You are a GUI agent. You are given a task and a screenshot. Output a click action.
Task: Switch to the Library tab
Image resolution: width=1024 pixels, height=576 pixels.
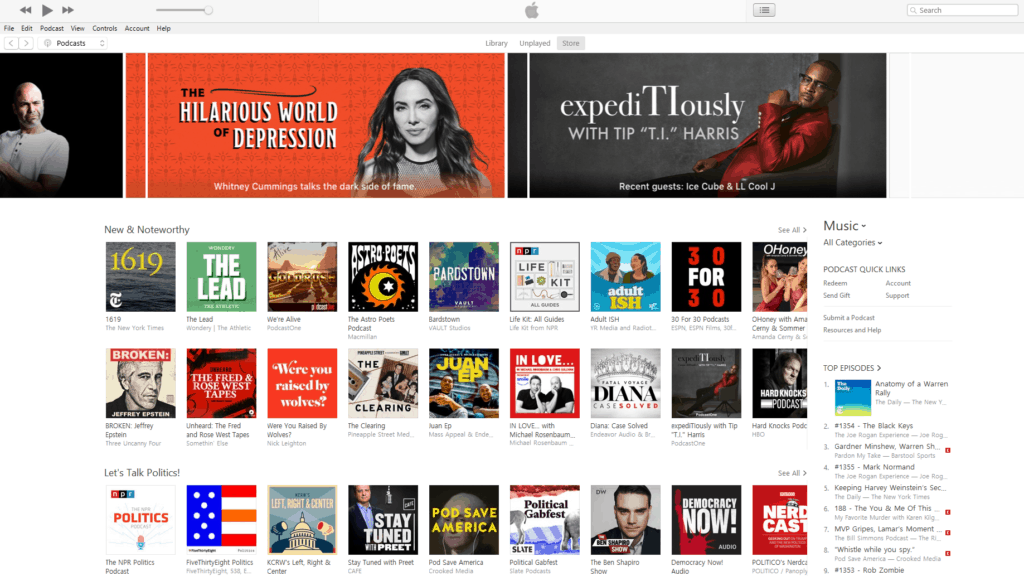[x=496, y=43]
